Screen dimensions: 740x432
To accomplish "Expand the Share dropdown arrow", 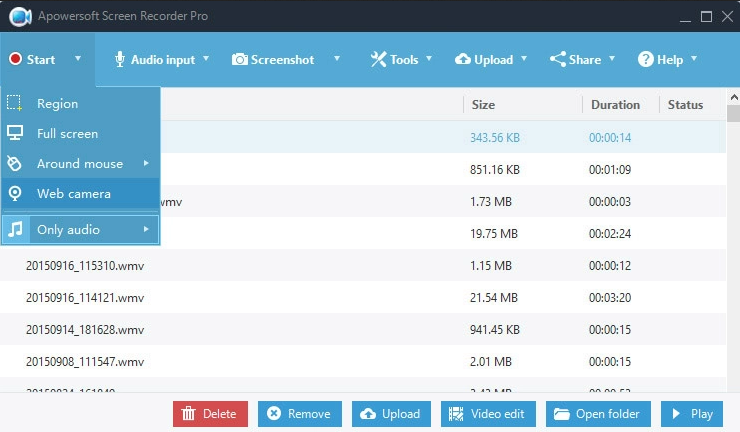I will pos(612,59).
